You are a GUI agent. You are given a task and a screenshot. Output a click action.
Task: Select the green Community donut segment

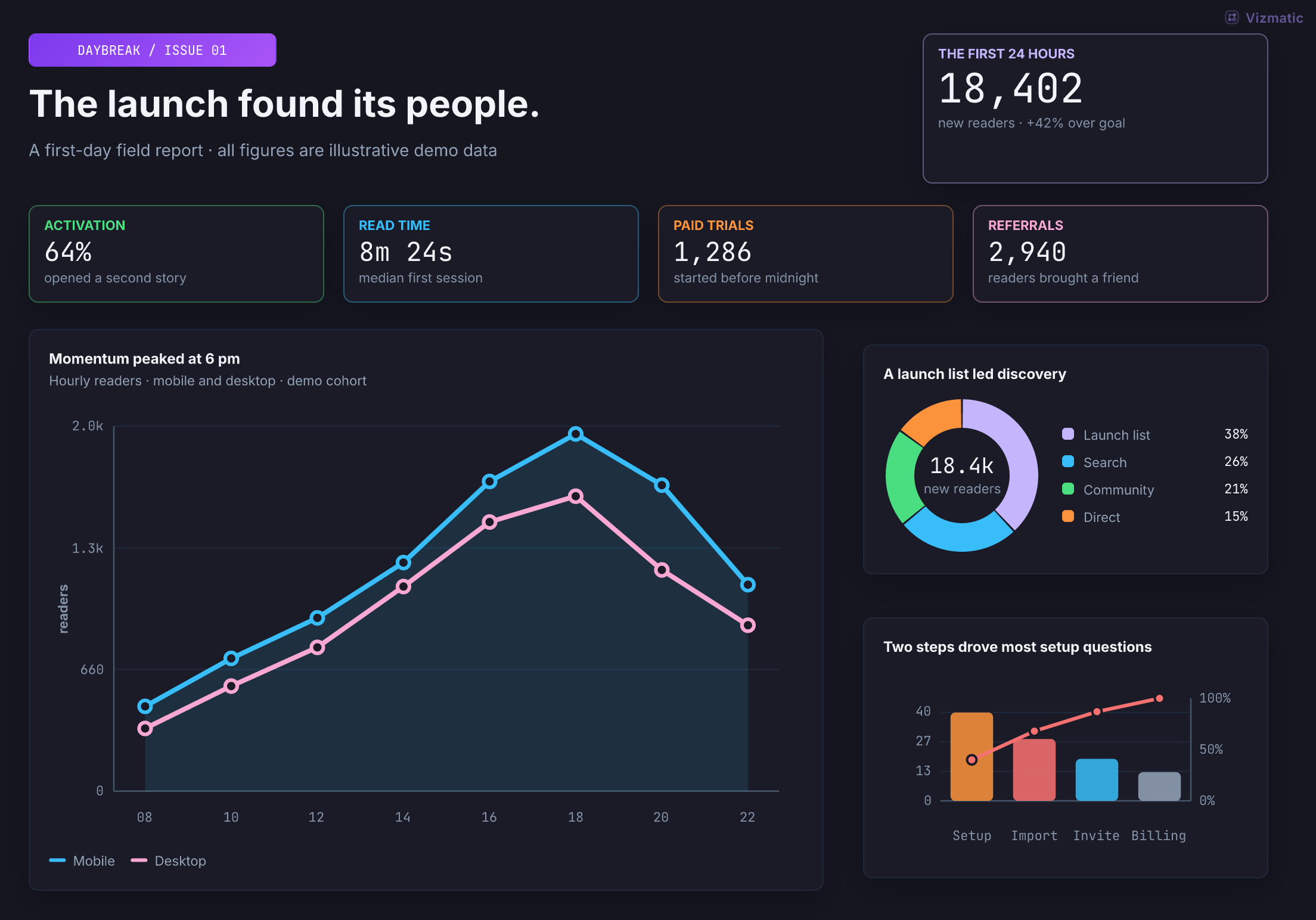(x=902, y=480)
